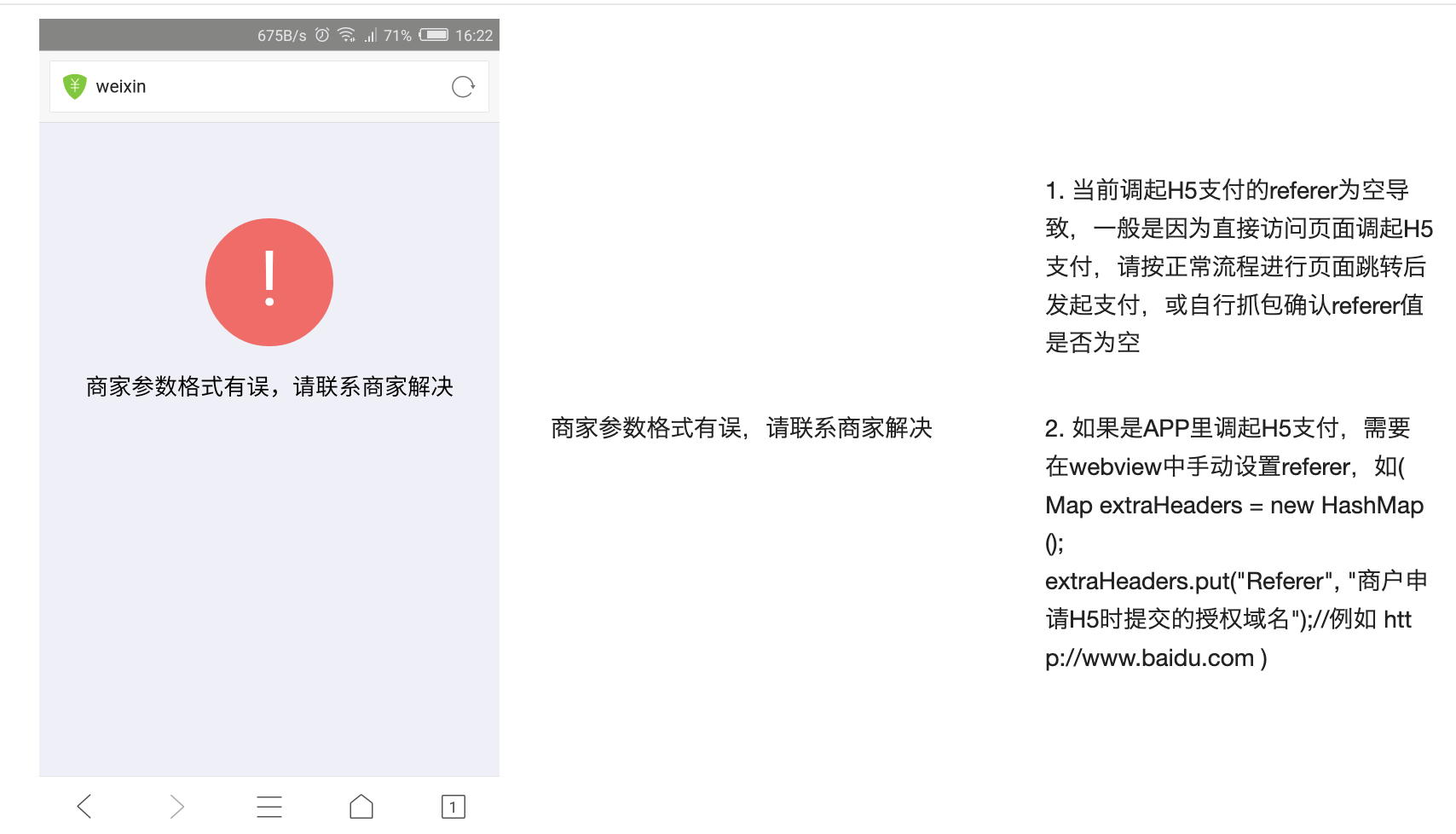The width and height of the screenshot is (1456, 834).
Task: Click the weixin address bar
Action: (x=269, y=86)
